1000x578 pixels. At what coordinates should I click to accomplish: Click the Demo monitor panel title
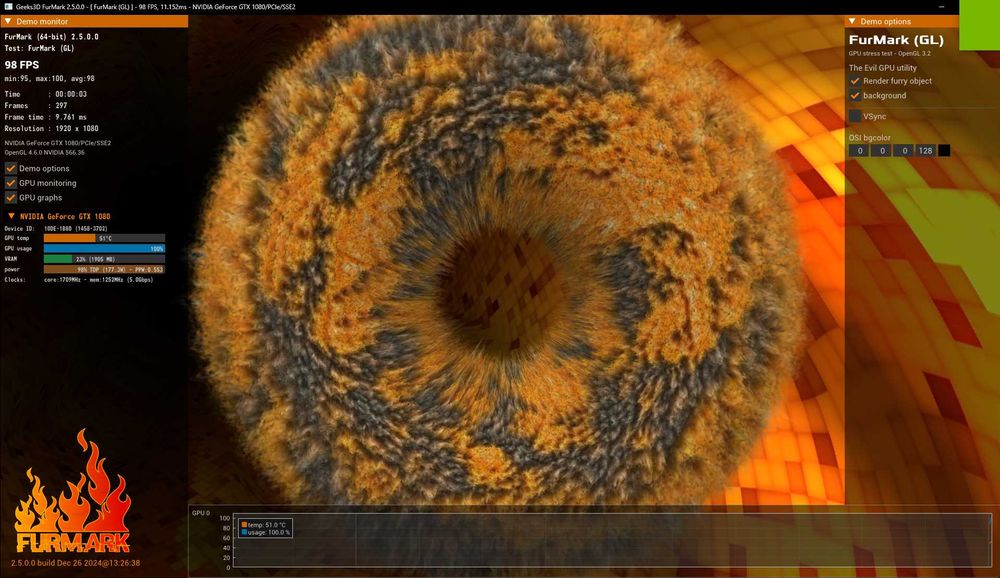click(42, 21)
